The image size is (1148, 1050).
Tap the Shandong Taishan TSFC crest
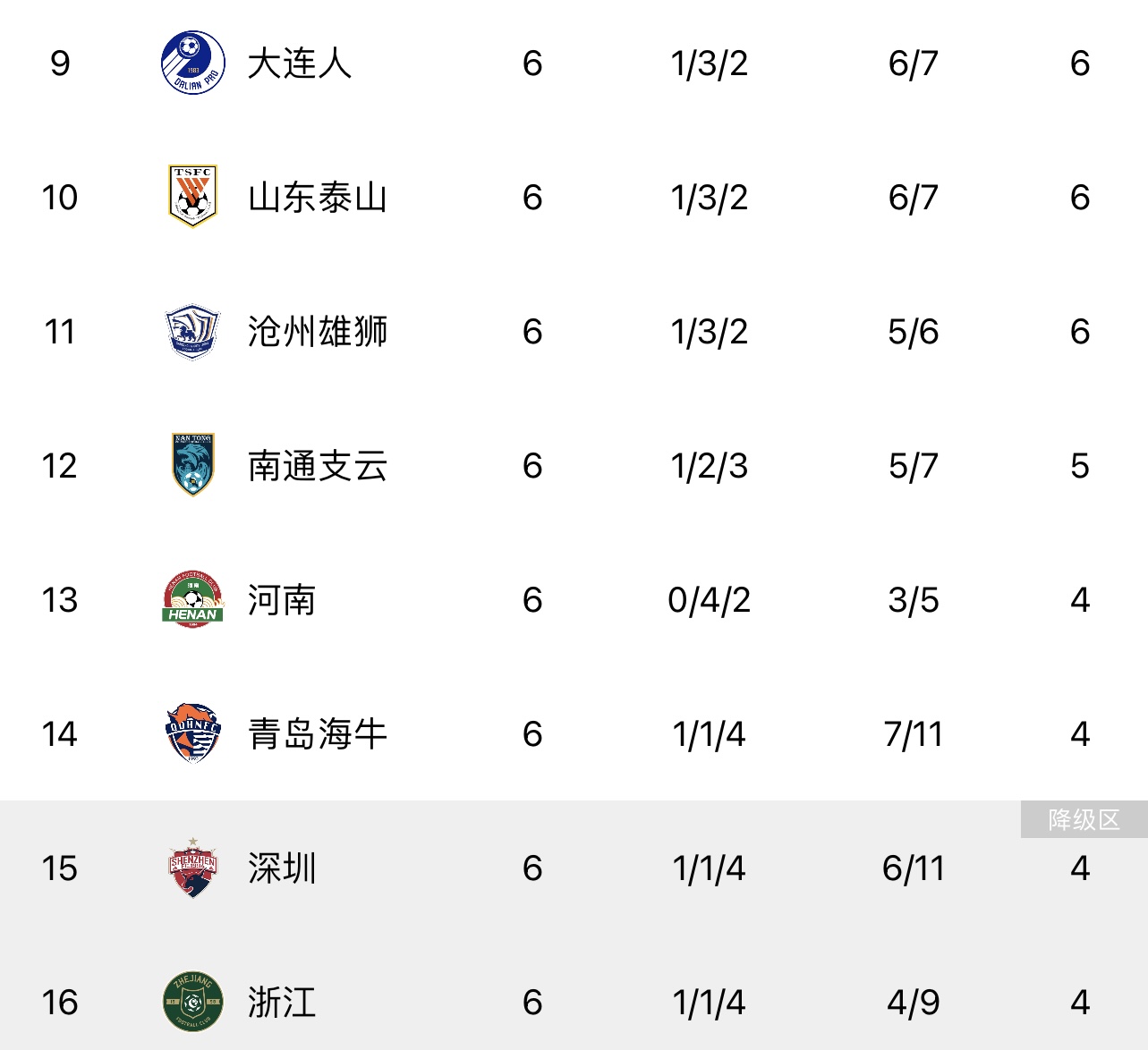pos(192,196)
